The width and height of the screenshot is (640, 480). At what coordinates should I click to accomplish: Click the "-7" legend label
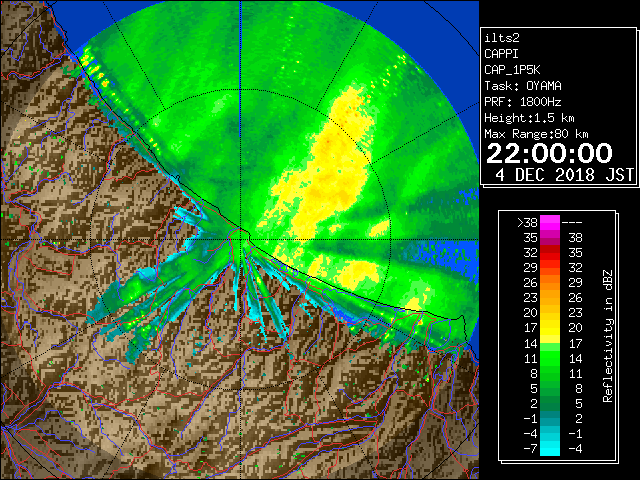click(531, 449)
